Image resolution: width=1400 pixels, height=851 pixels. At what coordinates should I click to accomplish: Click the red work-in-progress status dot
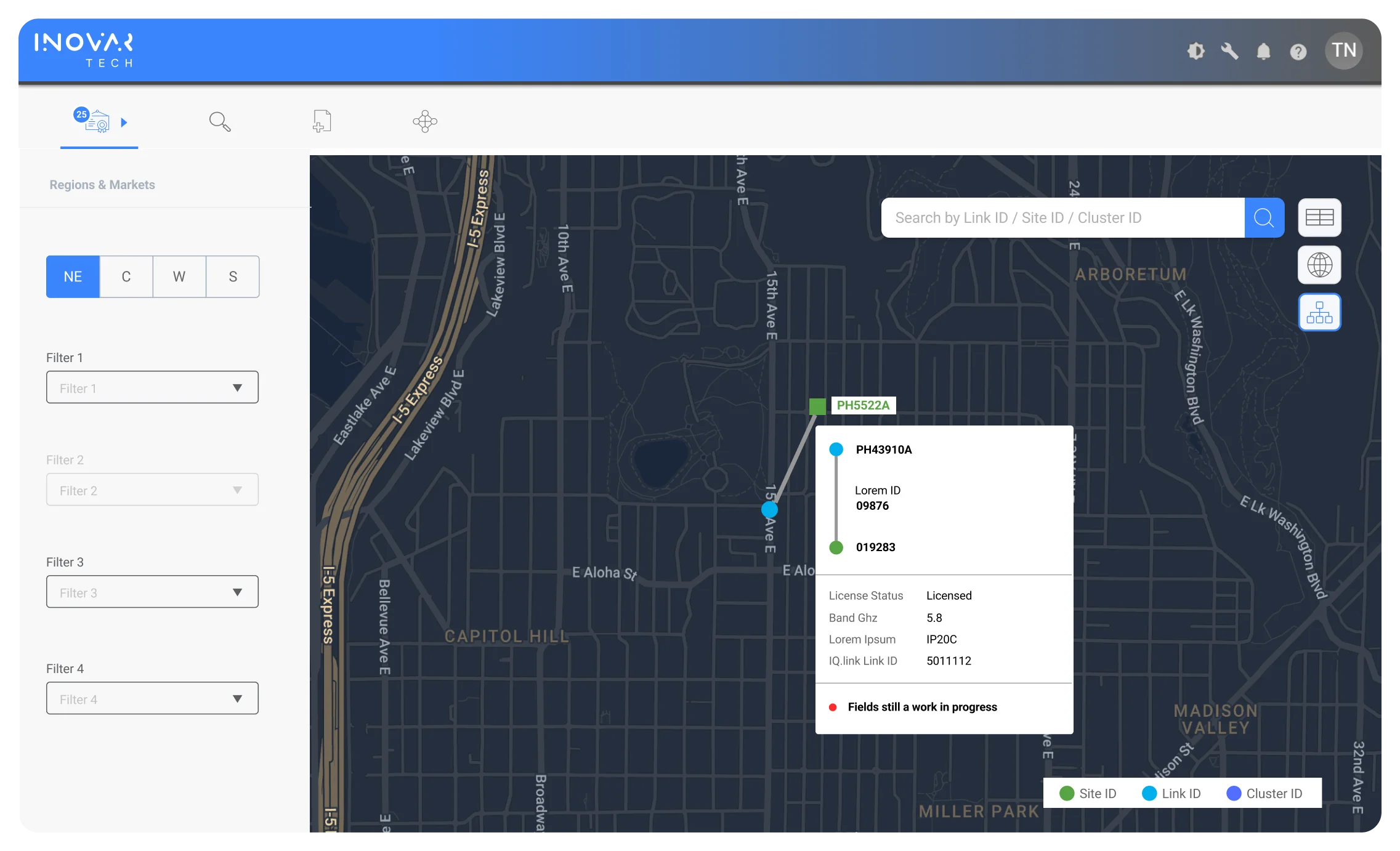tap(833, 708)
